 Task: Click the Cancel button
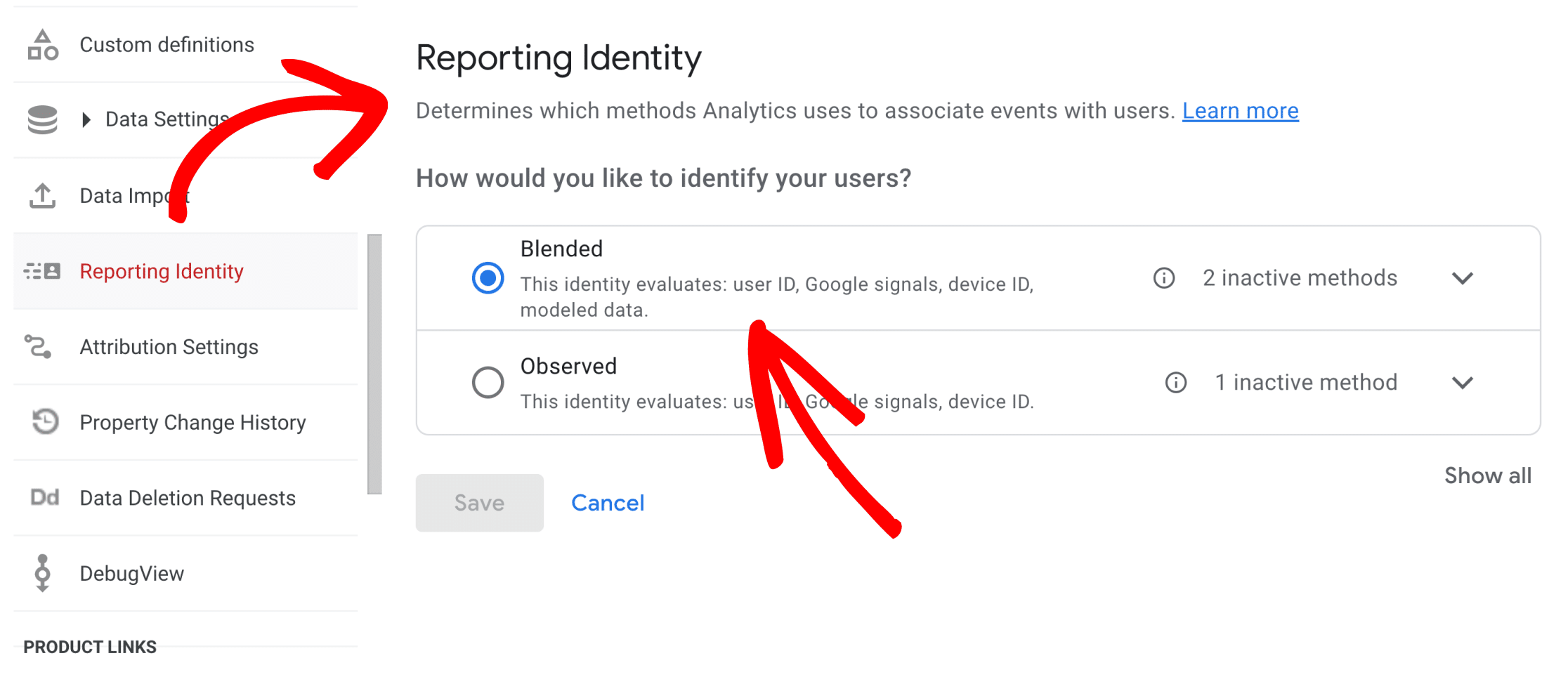coord(608,503)
